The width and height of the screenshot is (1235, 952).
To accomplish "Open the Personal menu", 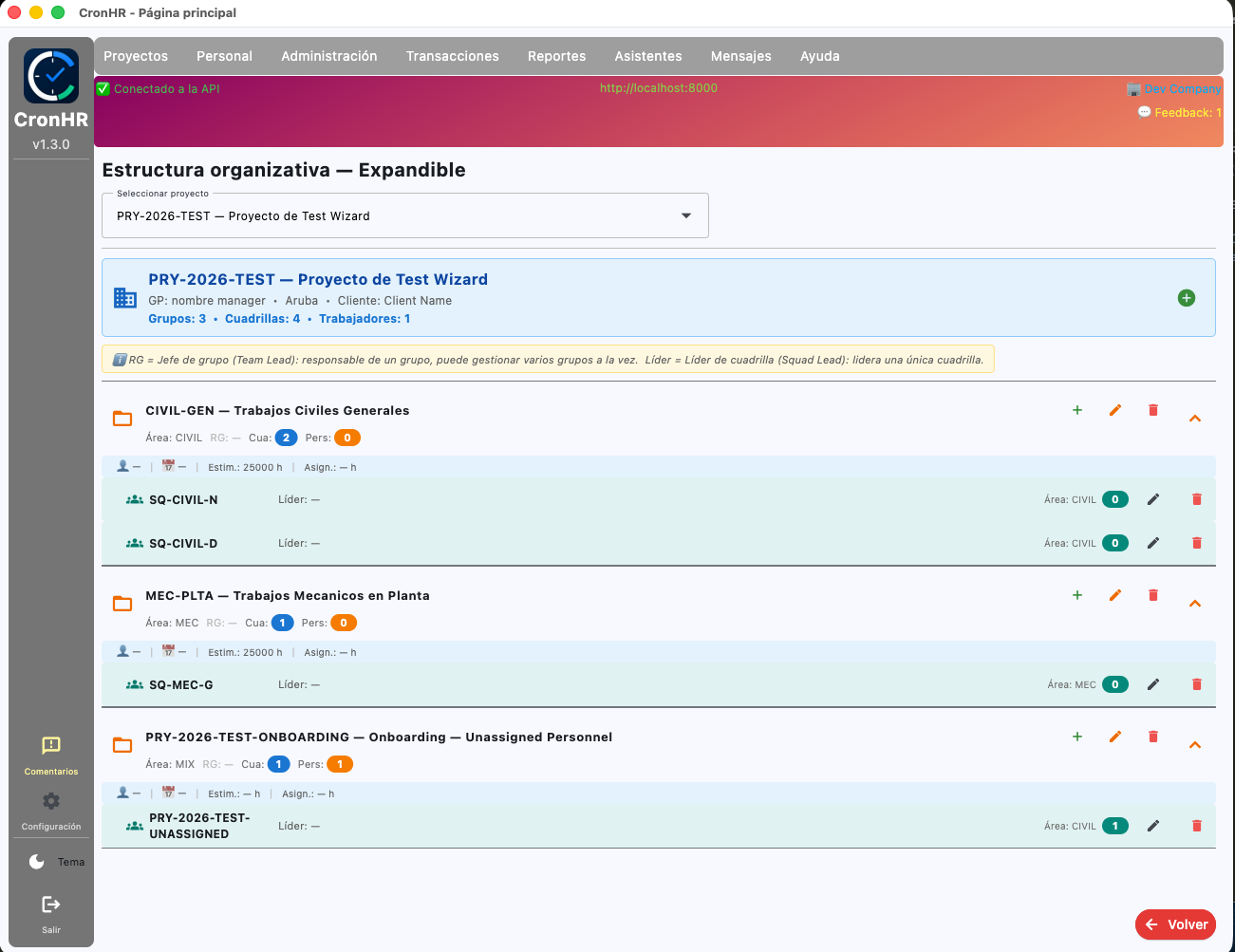I will pyautogui.click(x=224, y=56).
